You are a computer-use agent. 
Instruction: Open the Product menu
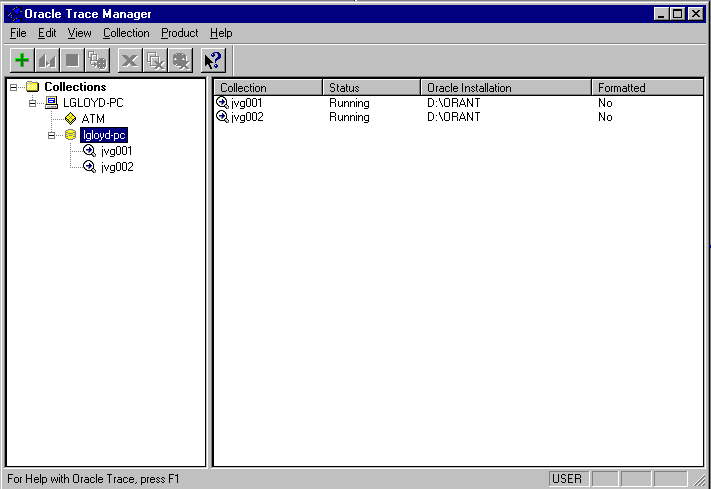[180, 33]
